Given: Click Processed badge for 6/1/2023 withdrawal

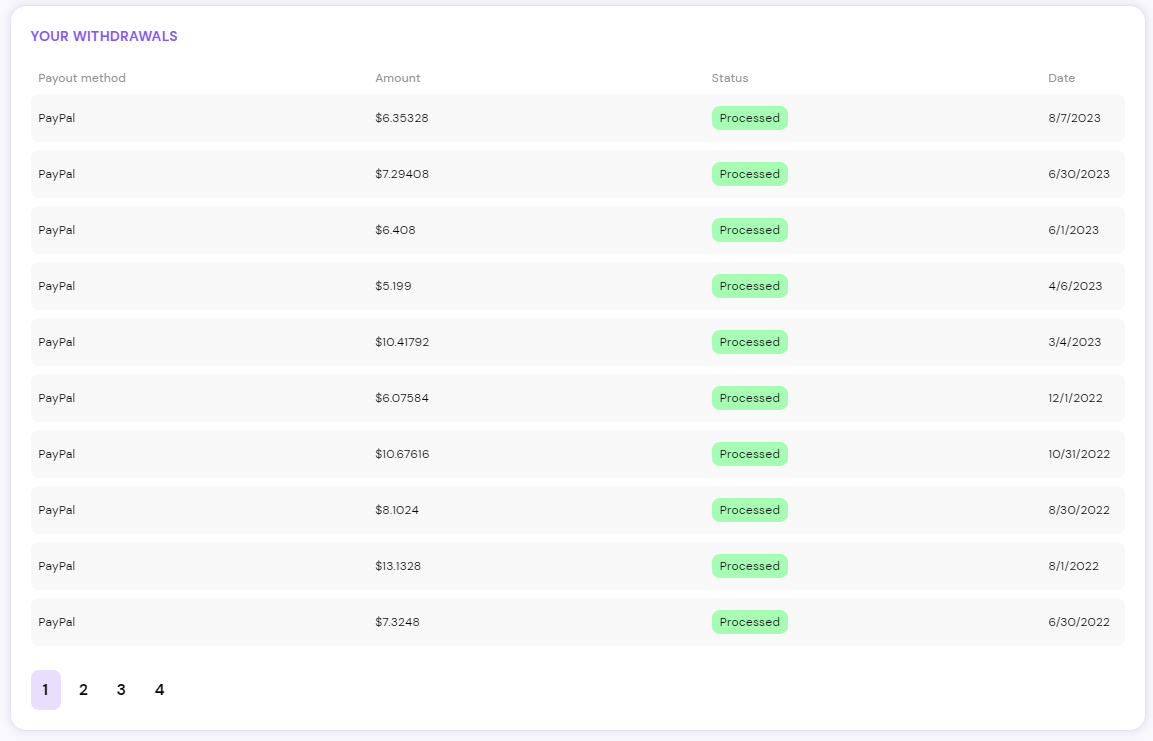Looking at the screenshot, I should [749, 230].
